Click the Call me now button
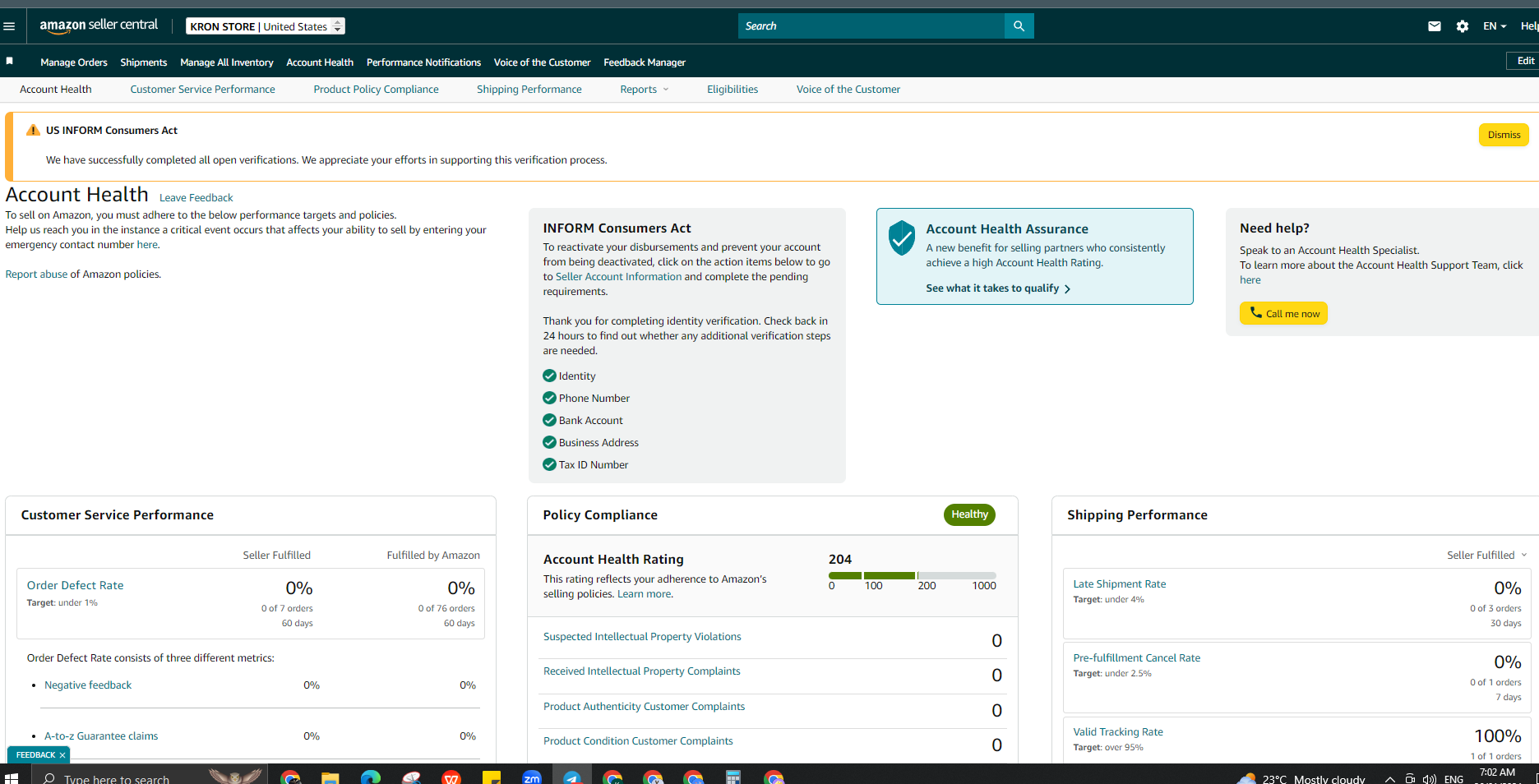 tap(1283, 313)
